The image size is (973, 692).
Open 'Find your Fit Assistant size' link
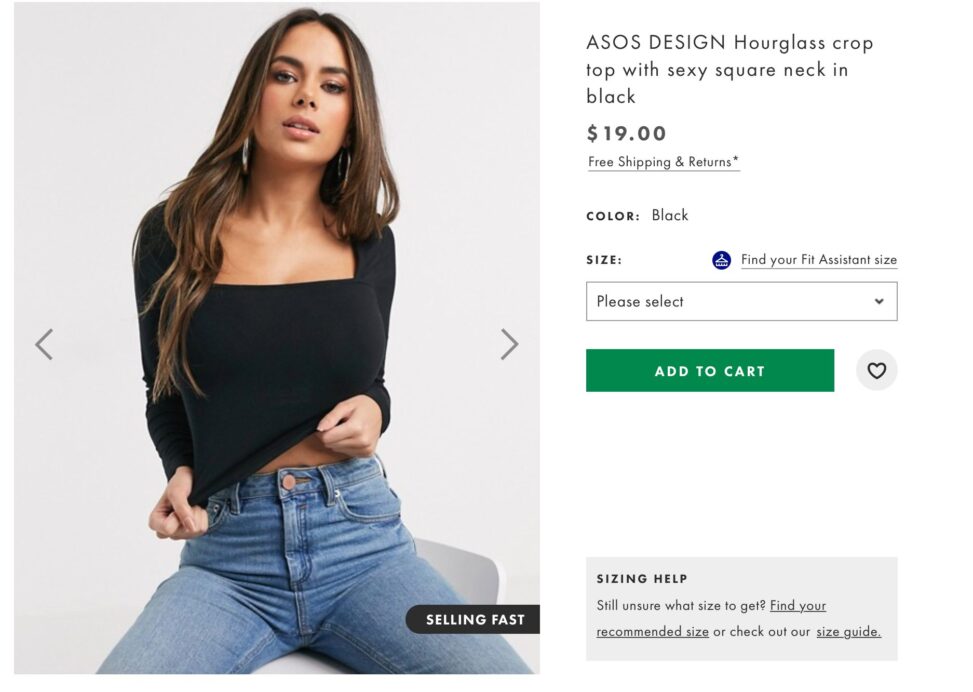[818, 259]
